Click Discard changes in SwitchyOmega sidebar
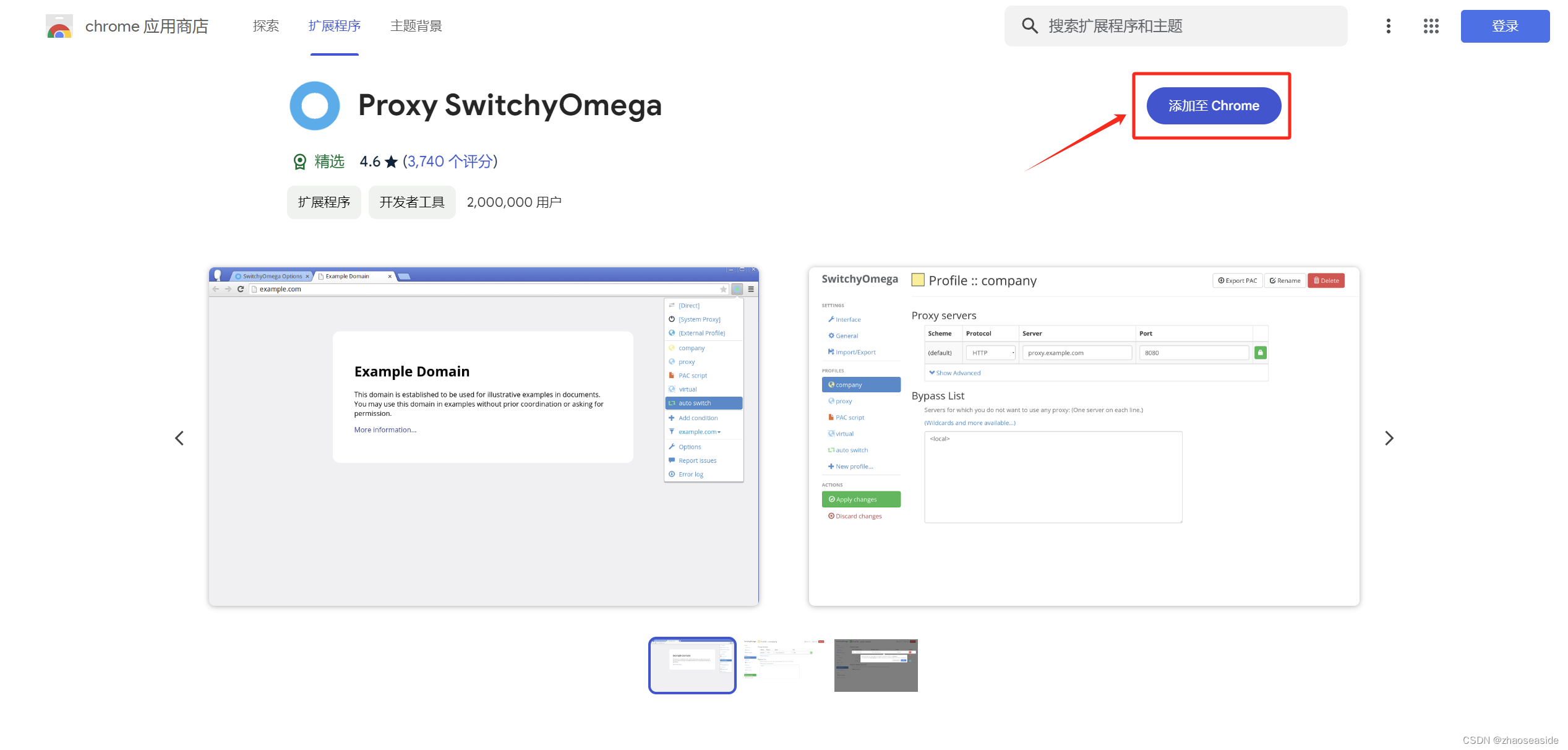1568x750 pixels. pyautogui.click(x=855, y=516)
